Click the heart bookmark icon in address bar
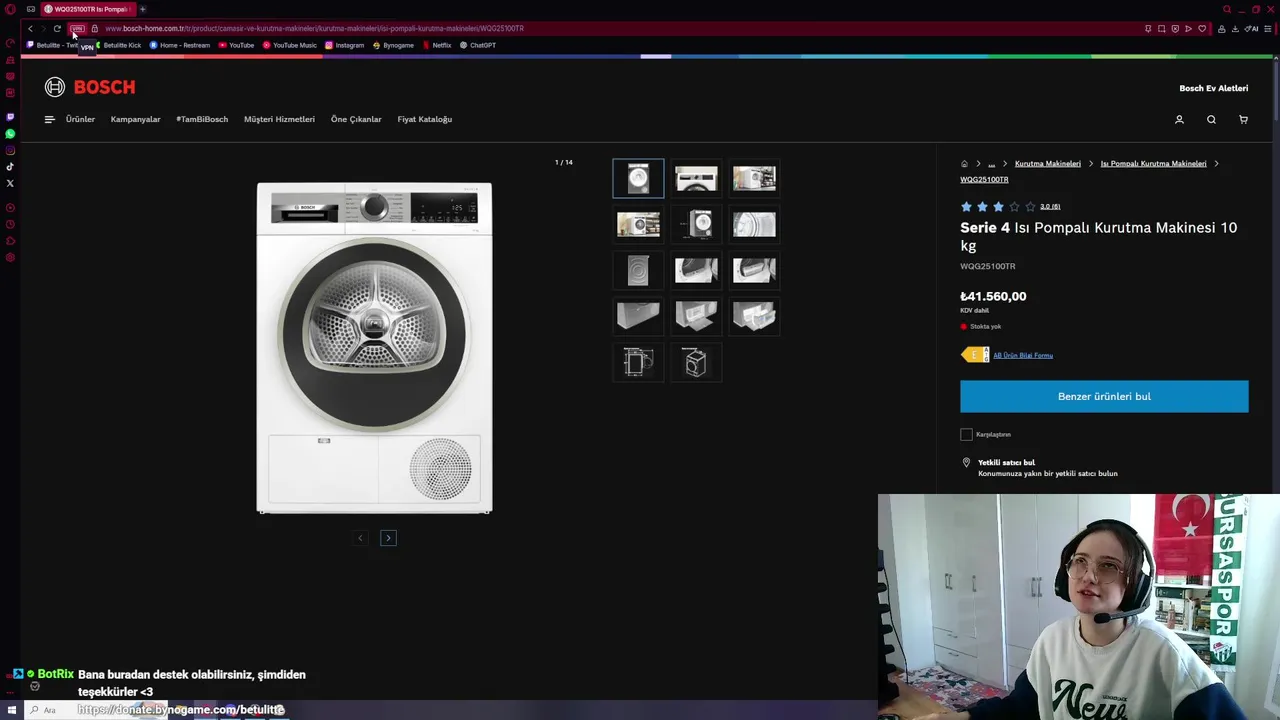This screenshot has width=1280, height=720. [1202, 28]
